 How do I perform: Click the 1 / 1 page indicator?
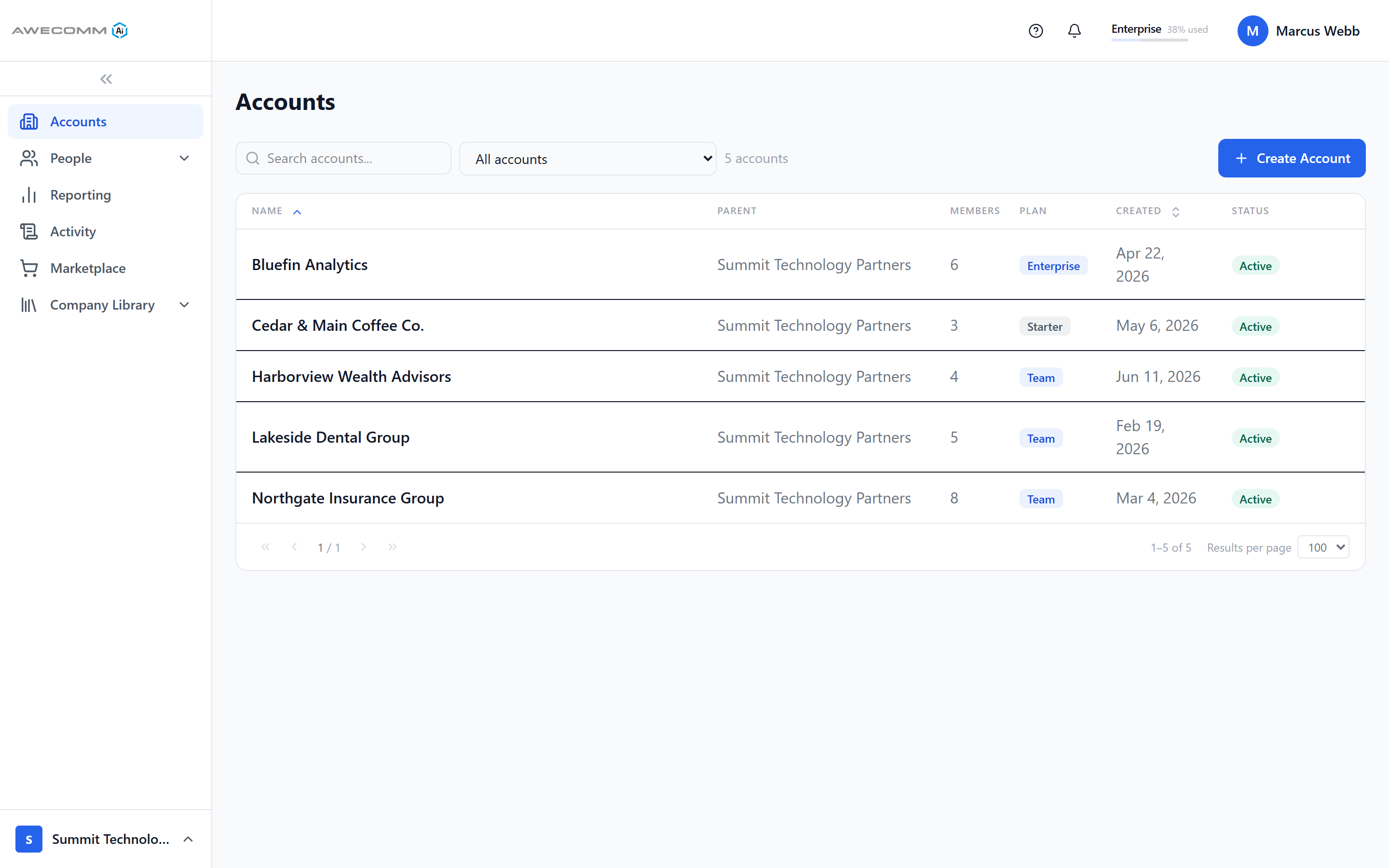pyautogui.click(x=329, y=548)
